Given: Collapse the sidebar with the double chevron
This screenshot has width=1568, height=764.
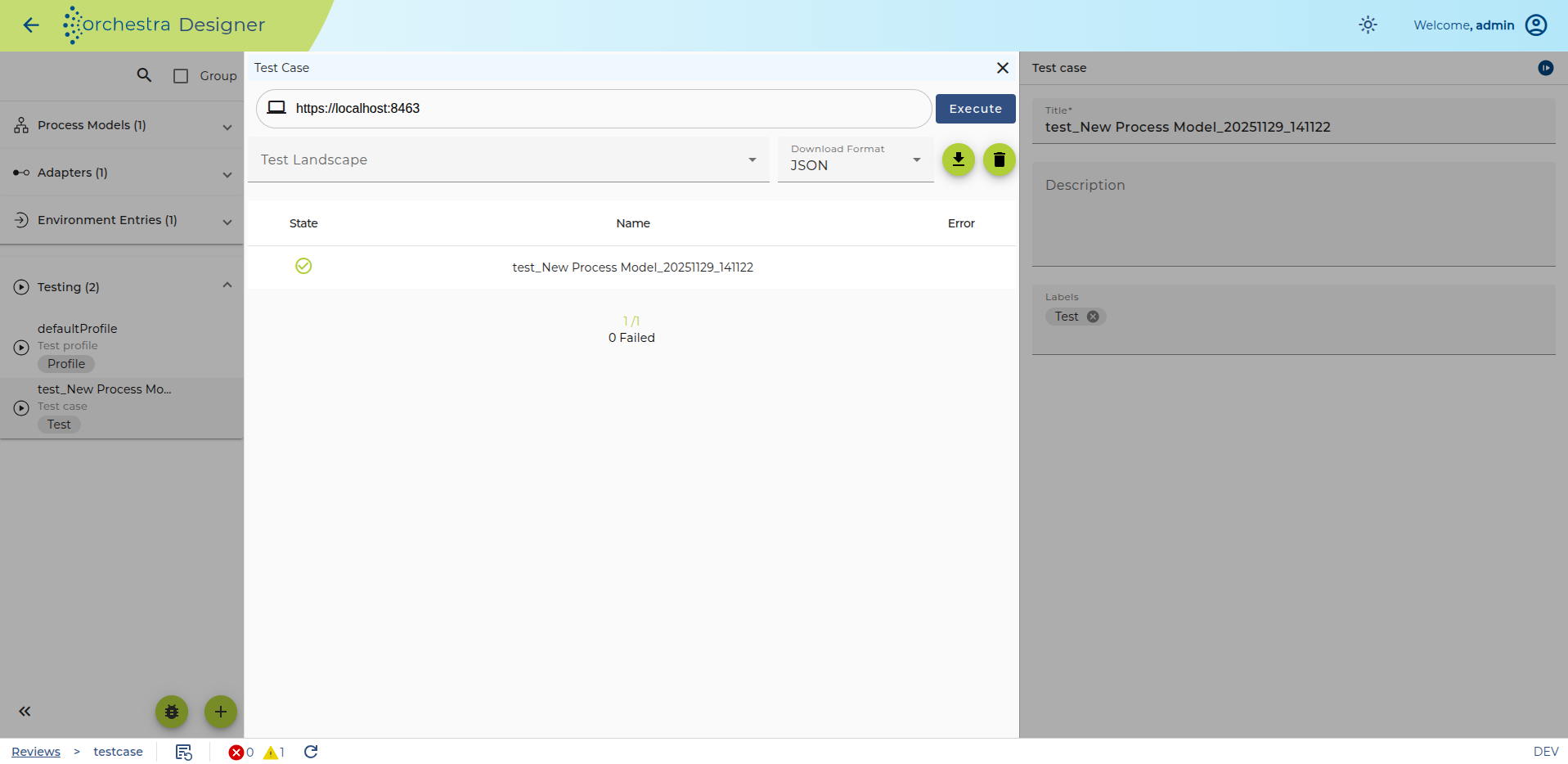Looking at the screenshot, I should [25, 712].
